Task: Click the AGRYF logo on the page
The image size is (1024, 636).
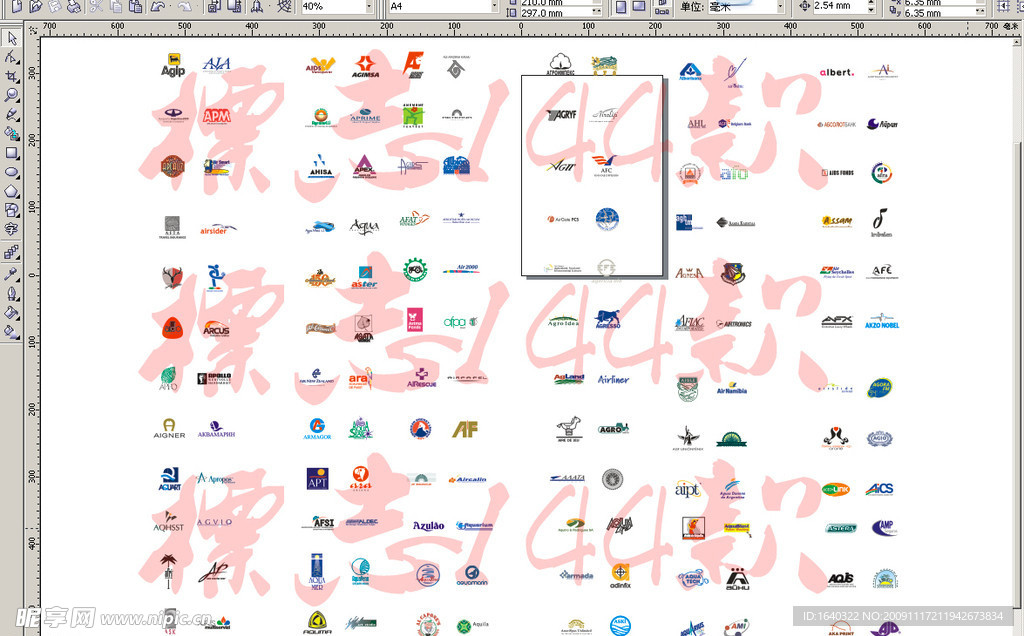Action: pyautogui.click(x=562, y=115)
